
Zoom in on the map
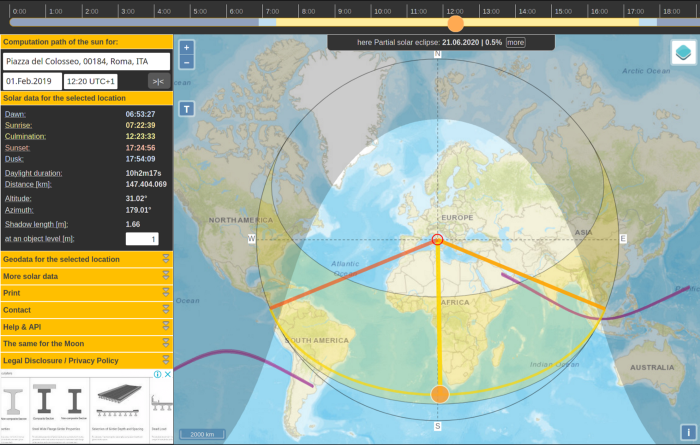tap(187, 47)
